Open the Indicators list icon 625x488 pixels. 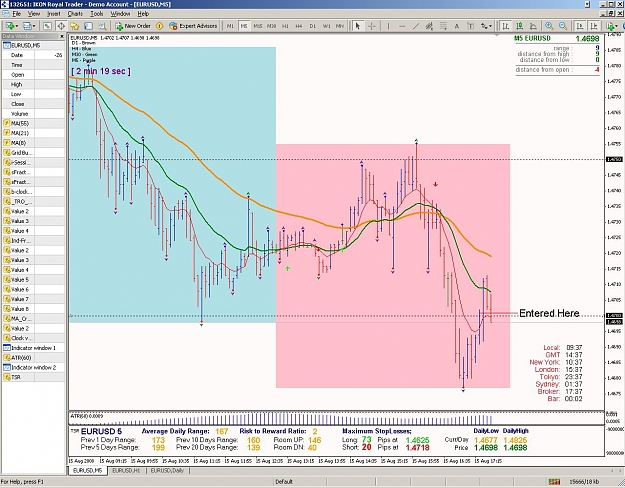610,26
